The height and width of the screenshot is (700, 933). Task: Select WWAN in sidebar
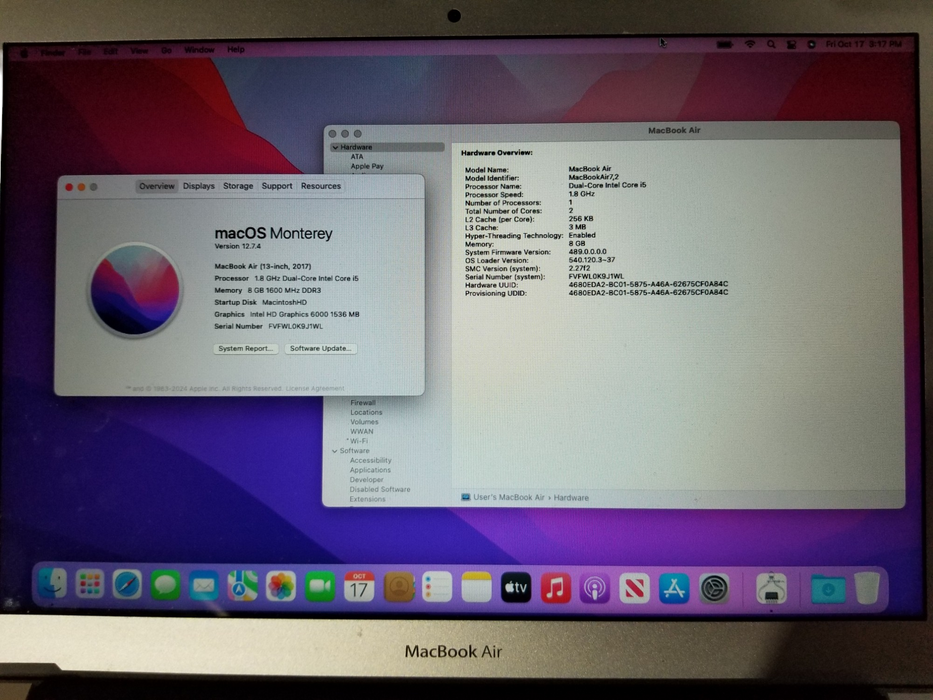point(362,432)
